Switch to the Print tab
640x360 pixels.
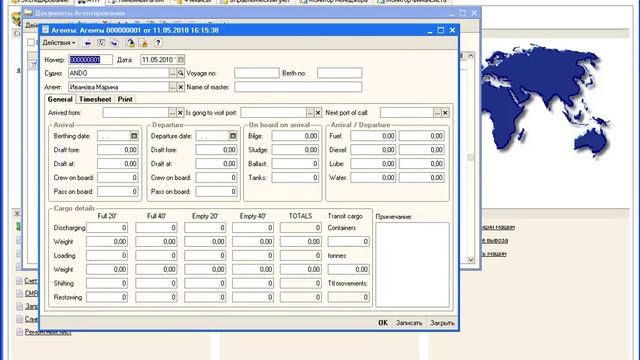pyautogui.click(x=125, y=99)
